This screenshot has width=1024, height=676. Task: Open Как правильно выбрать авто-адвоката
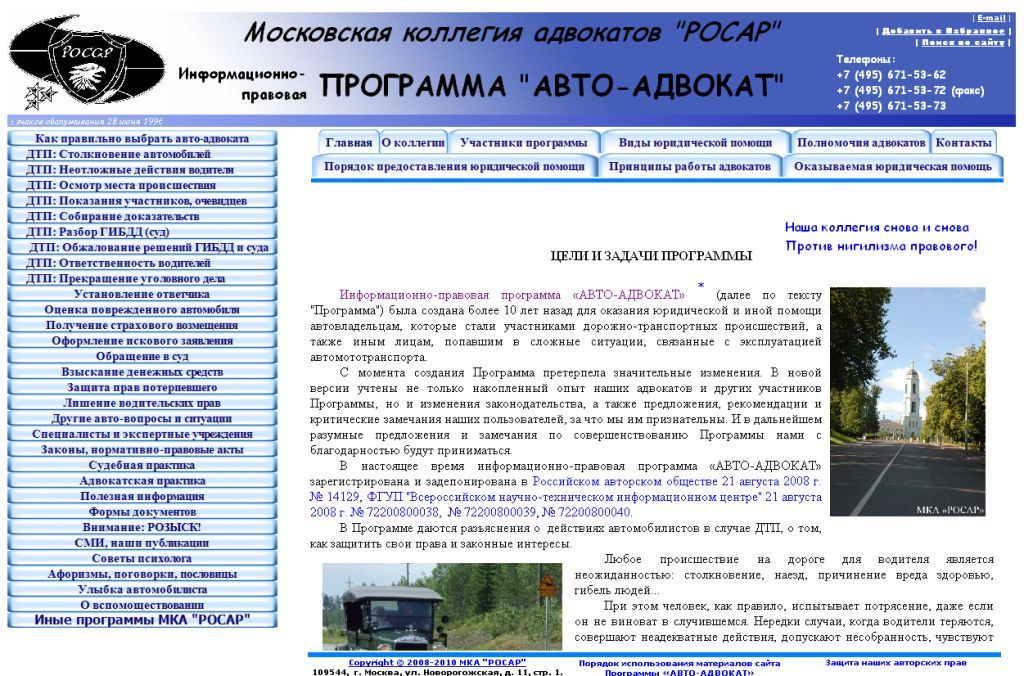coord(142,138)
